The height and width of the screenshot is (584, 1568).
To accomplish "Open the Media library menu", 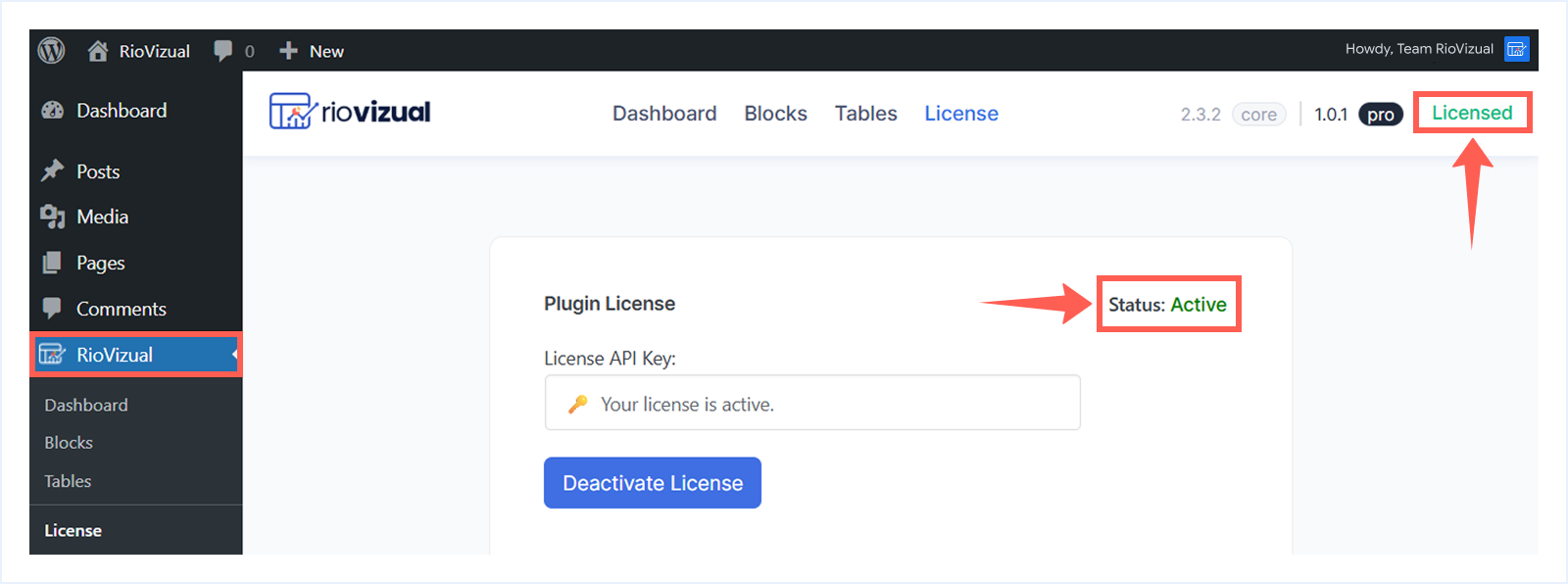I will 102,217.
